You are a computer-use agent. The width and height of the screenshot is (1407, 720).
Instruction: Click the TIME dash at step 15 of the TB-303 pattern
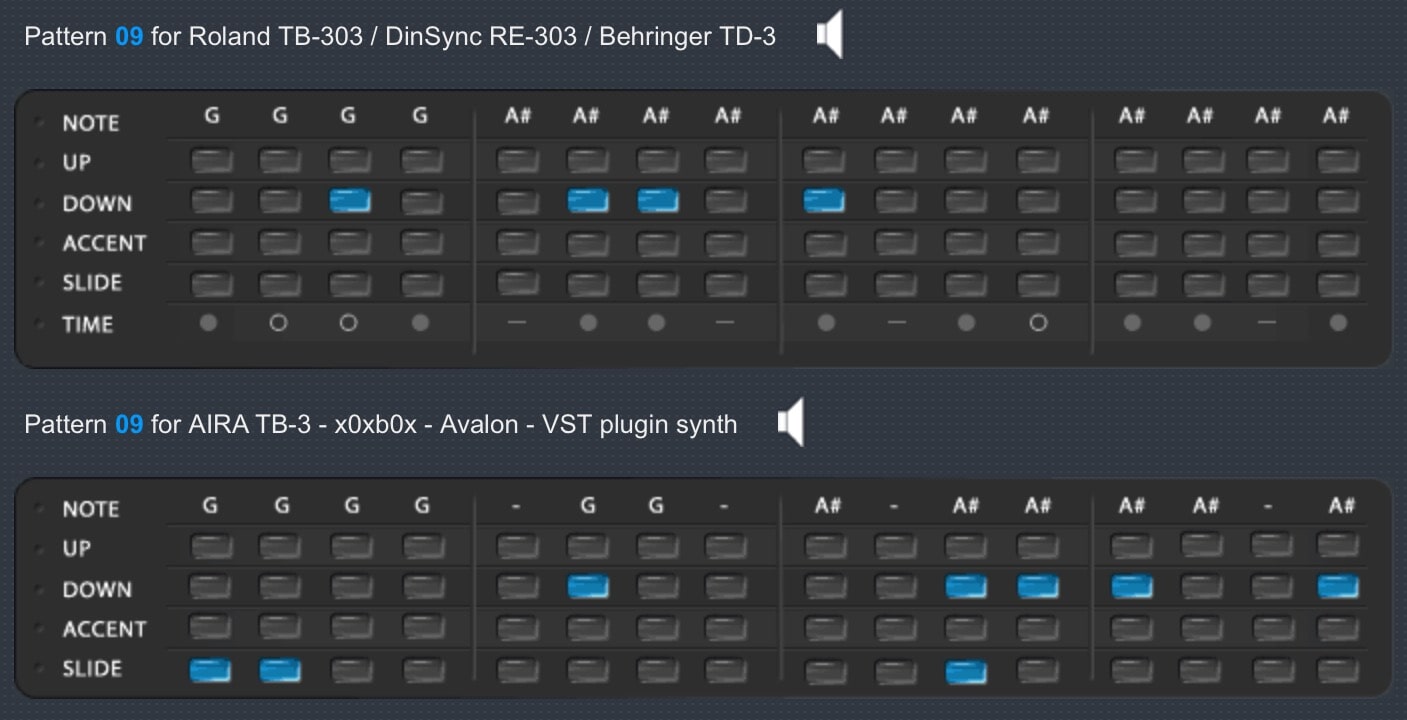(x=1267, y=323)
